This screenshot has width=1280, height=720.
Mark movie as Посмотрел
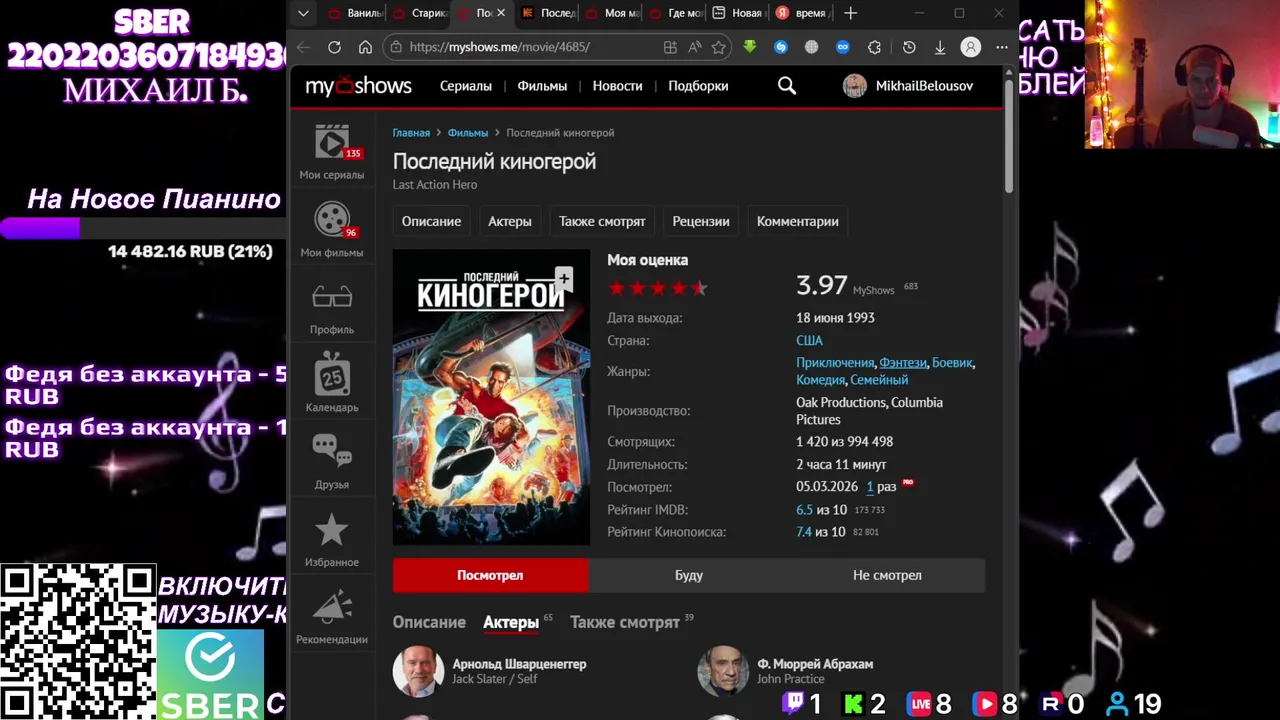(490, 575)
